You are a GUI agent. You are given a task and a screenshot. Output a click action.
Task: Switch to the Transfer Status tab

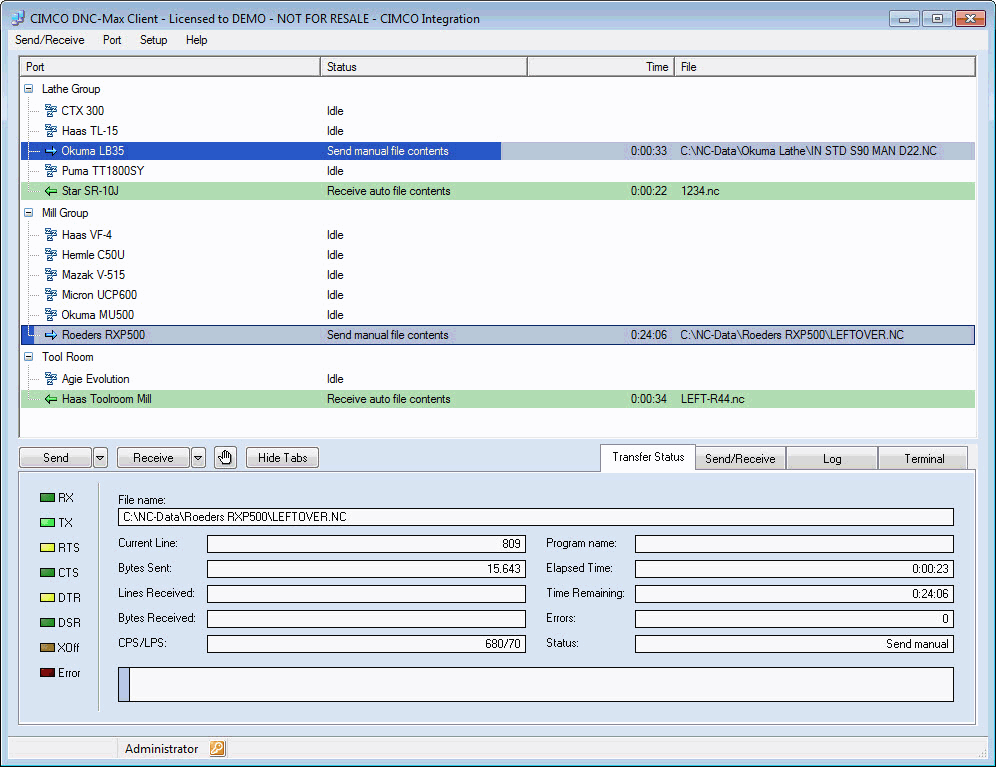(x=648, y=458)
